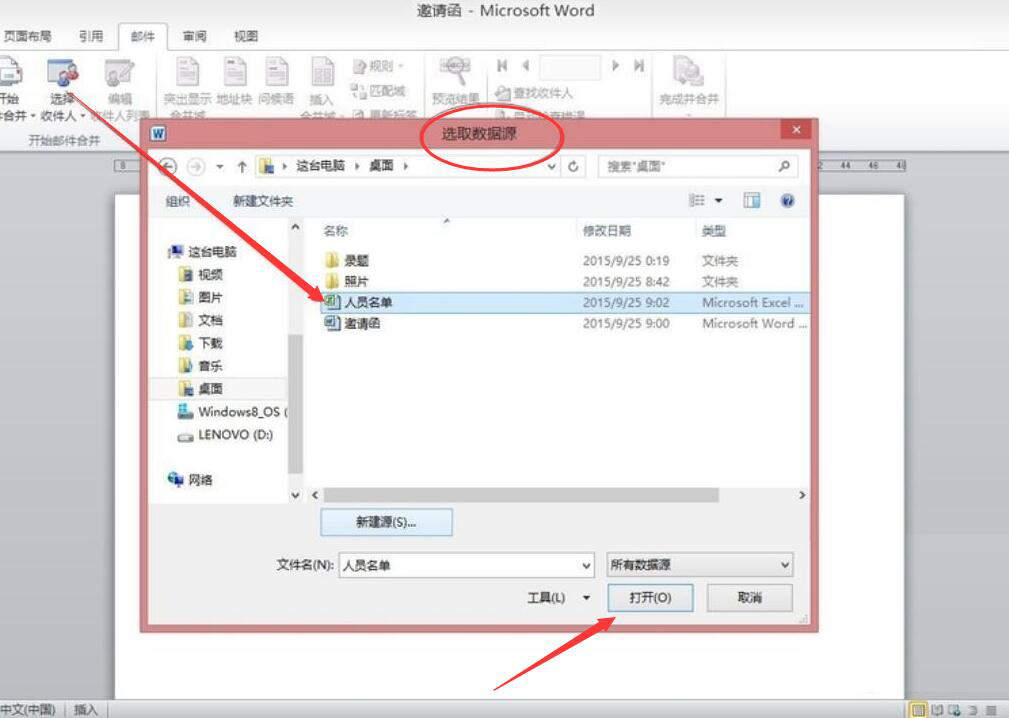The width and height of the screenshot is (1009, 718).
Task: Click the 打开(O) button
Action: 650,598
